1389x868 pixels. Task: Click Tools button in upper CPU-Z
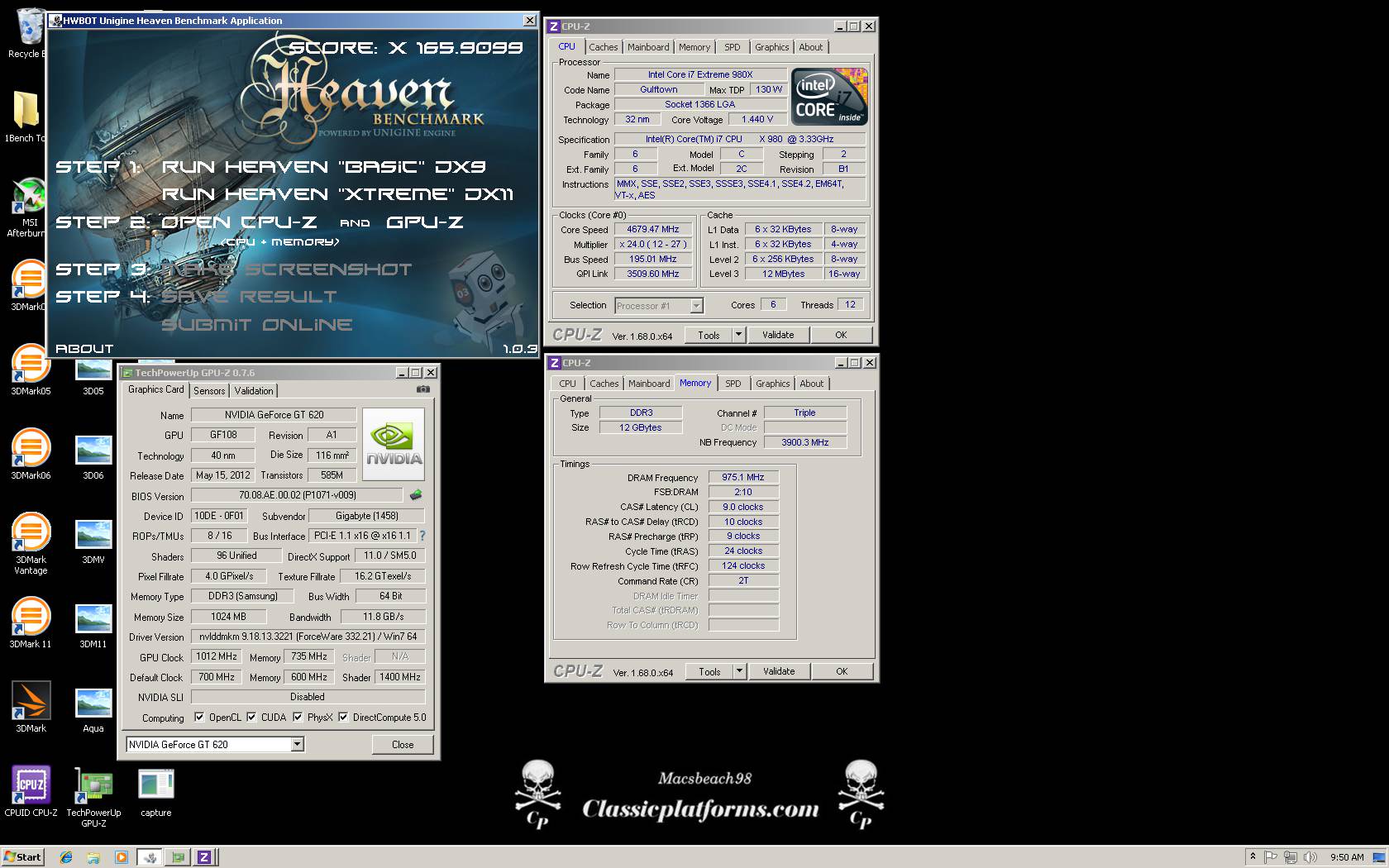709,335
